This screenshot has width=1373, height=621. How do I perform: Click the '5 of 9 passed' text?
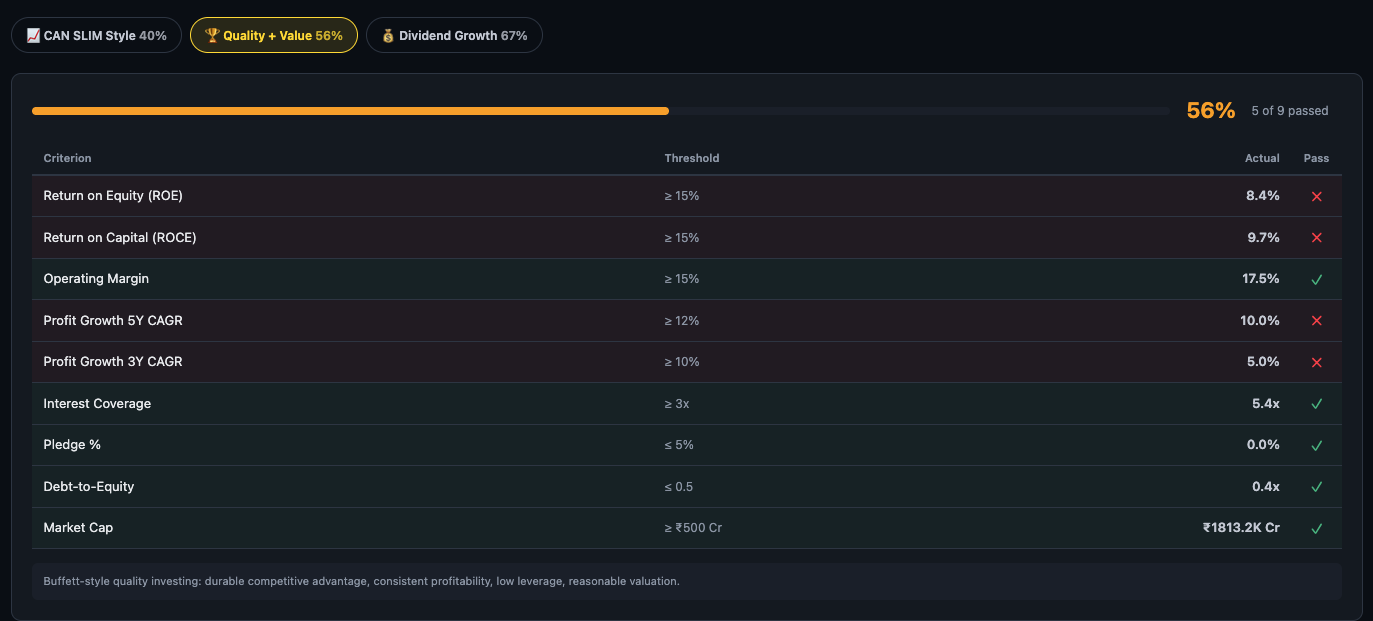click(x=1289, y=110)
